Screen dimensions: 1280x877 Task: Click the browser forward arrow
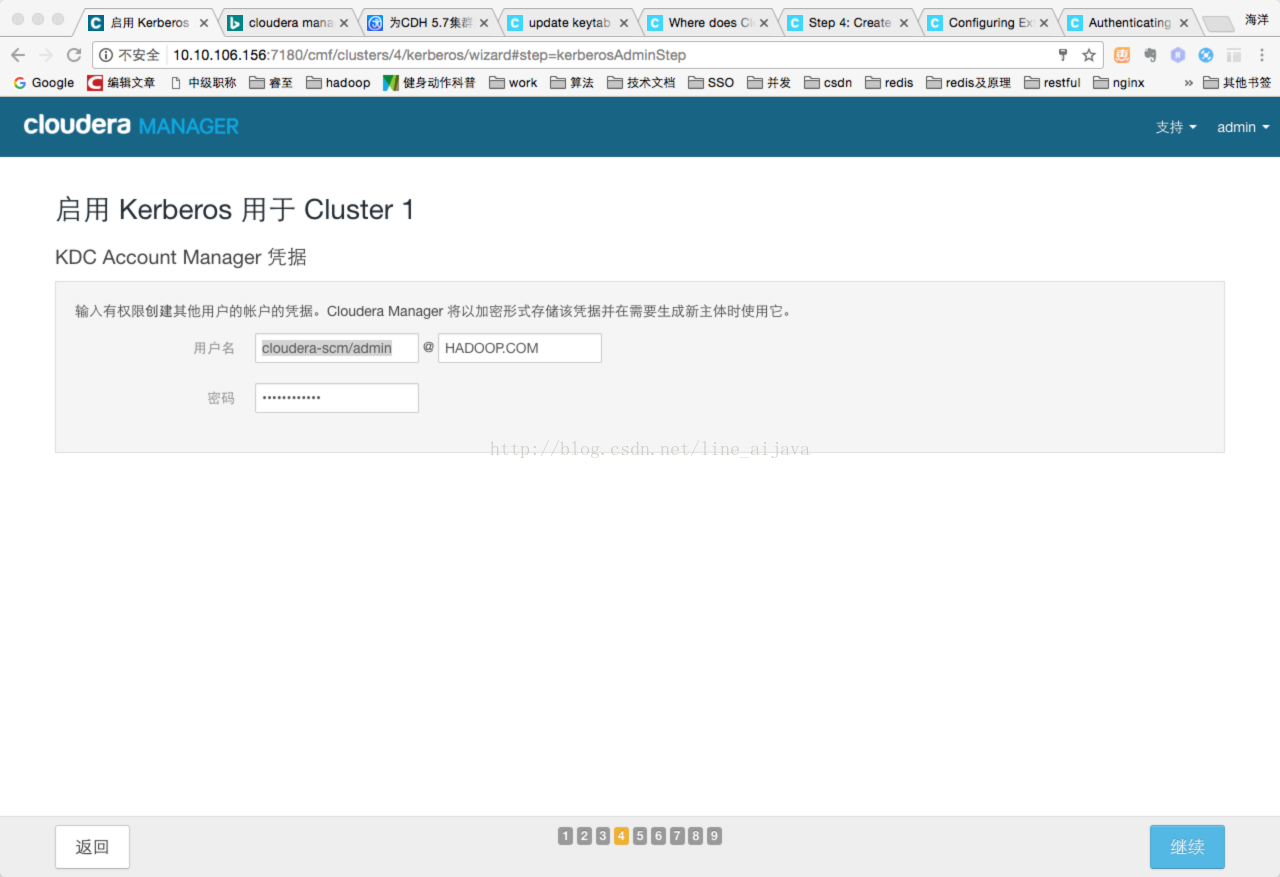pos(46,55)
